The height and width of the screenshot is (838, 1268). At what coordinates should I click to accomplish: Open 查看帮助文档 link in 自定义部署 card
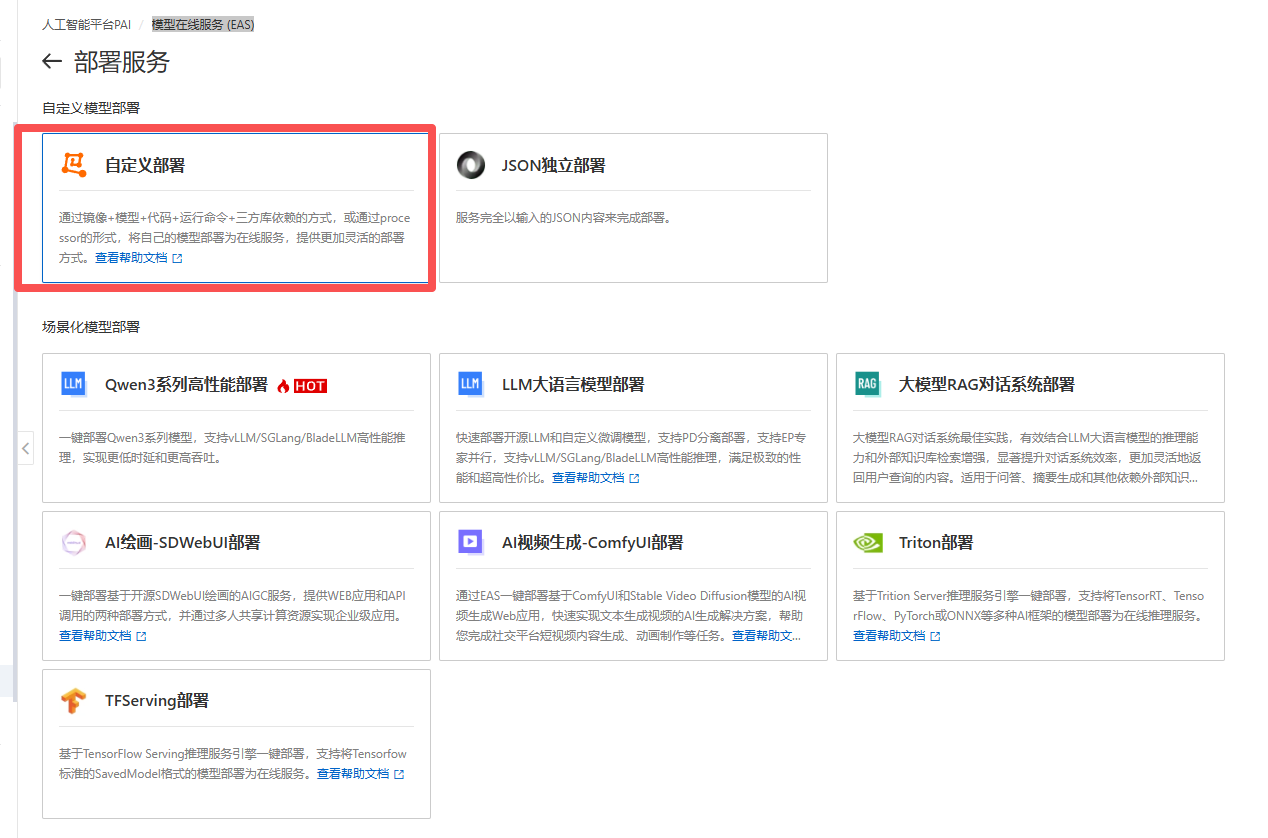(131, 258)
